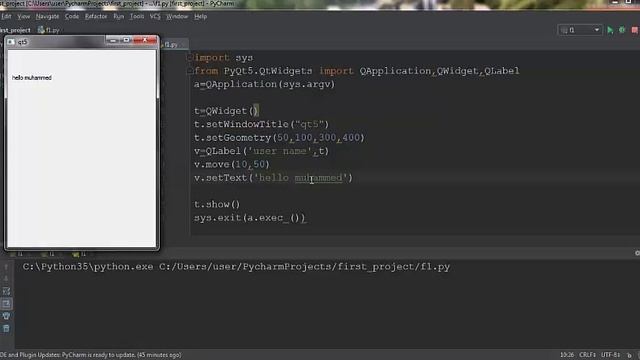Open the Help menu
The image size is (640, 360).
point(200,17)
